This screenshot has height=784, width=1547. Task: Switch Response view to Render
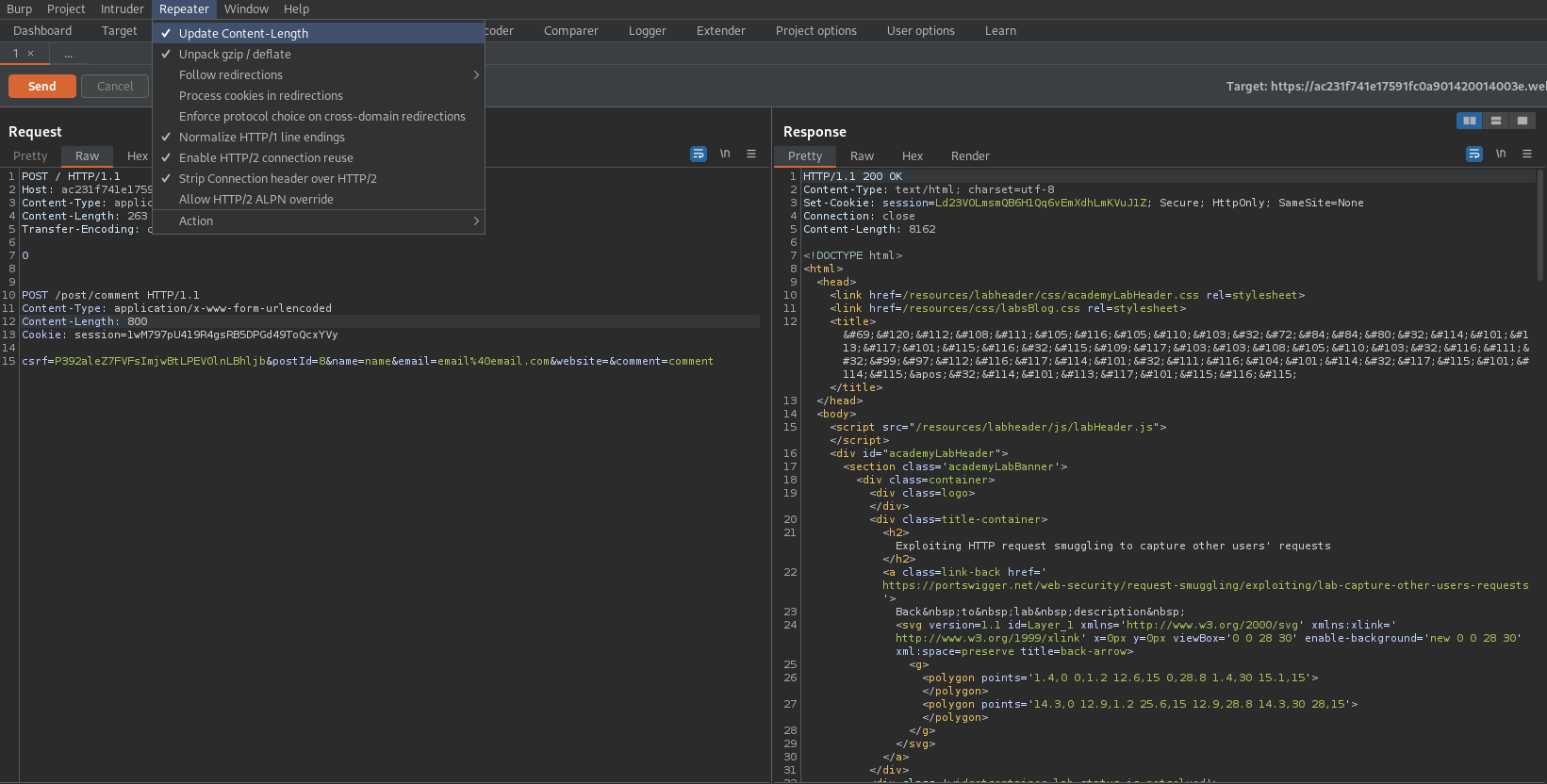click(970, 156)
